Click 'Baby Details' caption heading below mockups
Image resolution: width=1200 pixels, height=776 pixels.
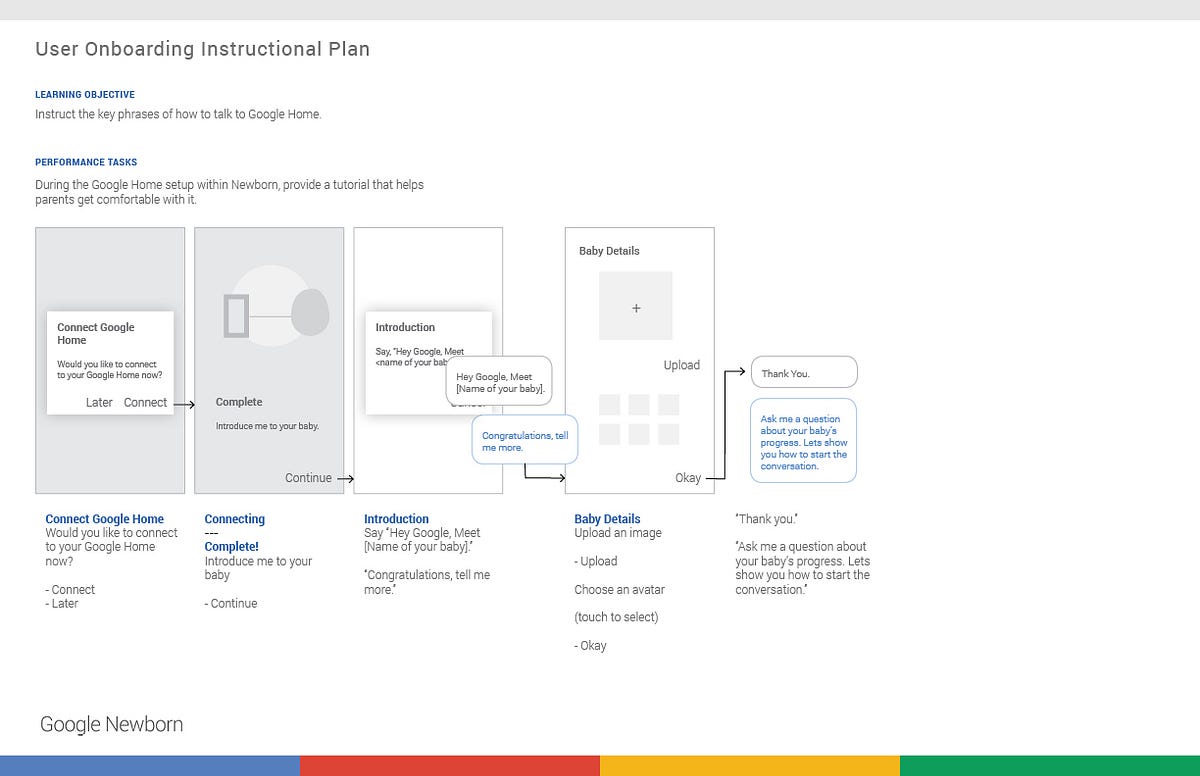[x=607, y=519]
